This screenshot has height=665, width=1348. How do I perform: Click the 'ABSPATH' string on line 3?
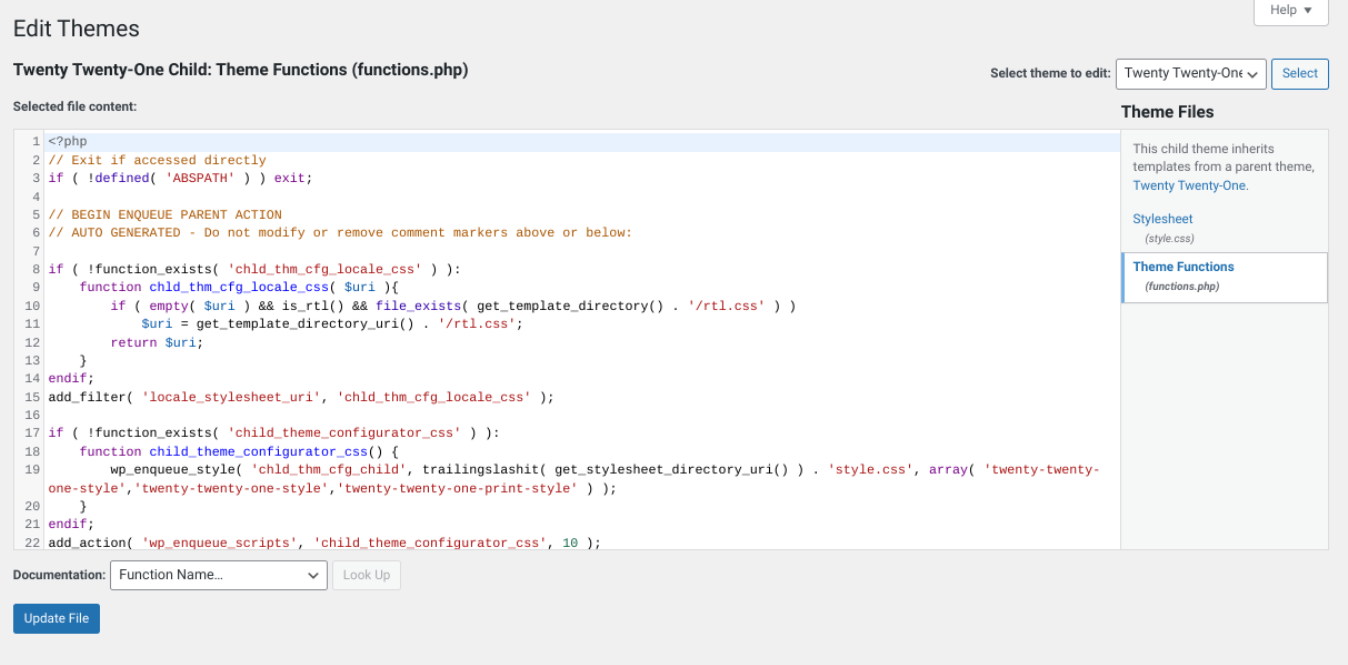pos(199,177)
